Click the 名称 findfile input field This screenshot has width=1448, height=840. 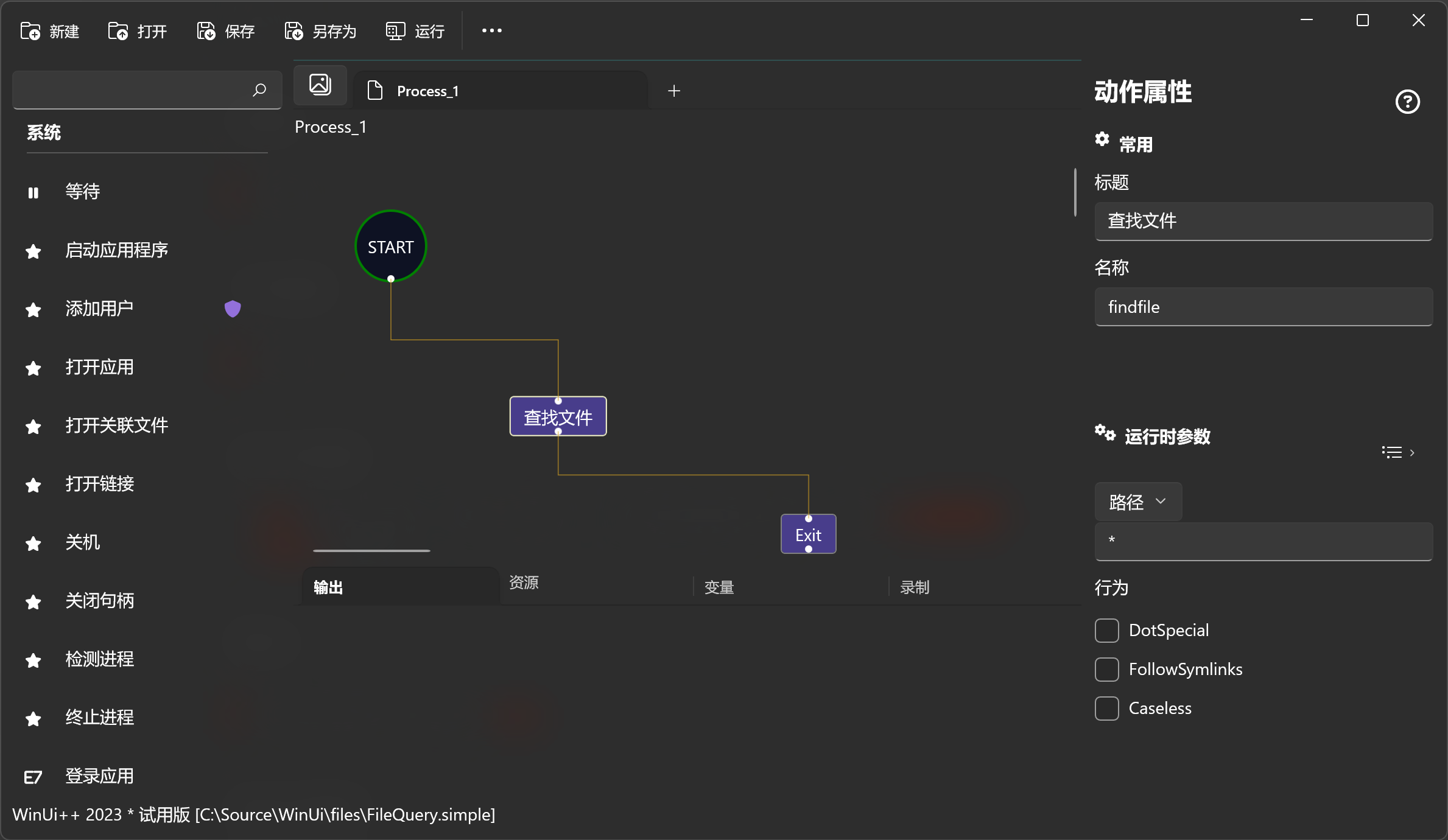click(1263, 307)
